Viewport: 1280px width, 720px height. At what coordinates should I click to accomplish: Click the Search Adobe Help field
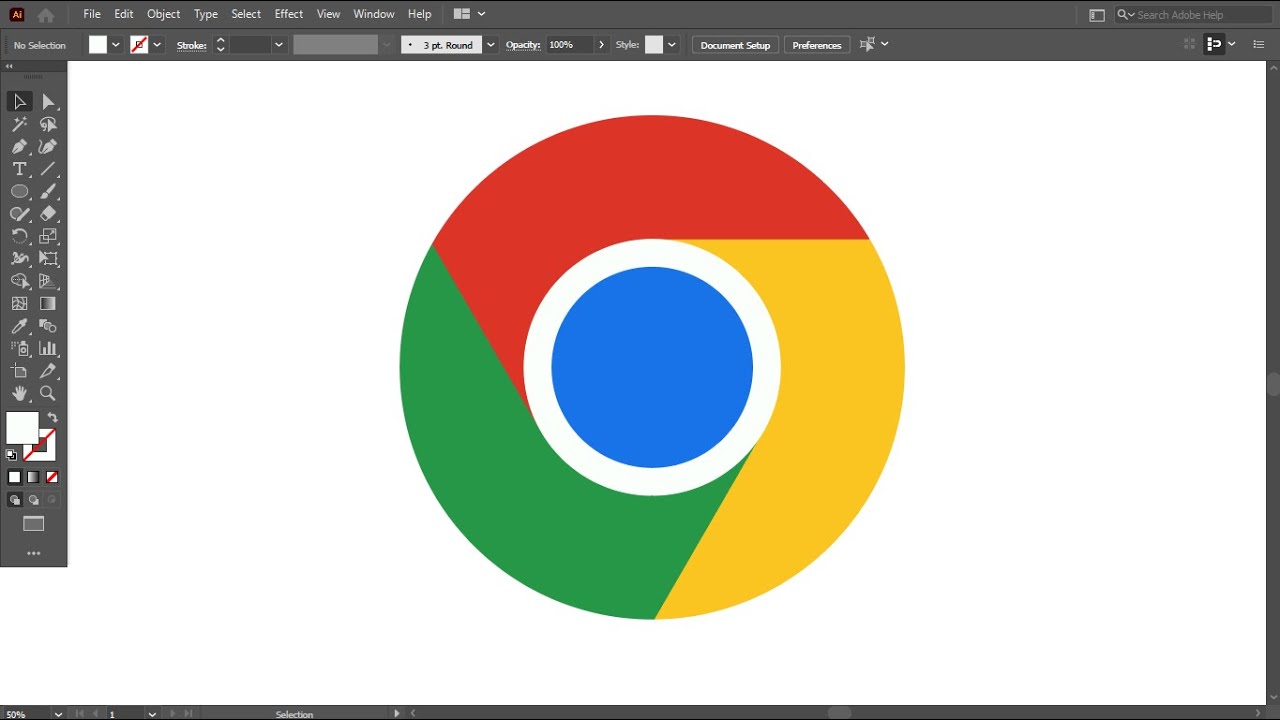click(1192, 15)
